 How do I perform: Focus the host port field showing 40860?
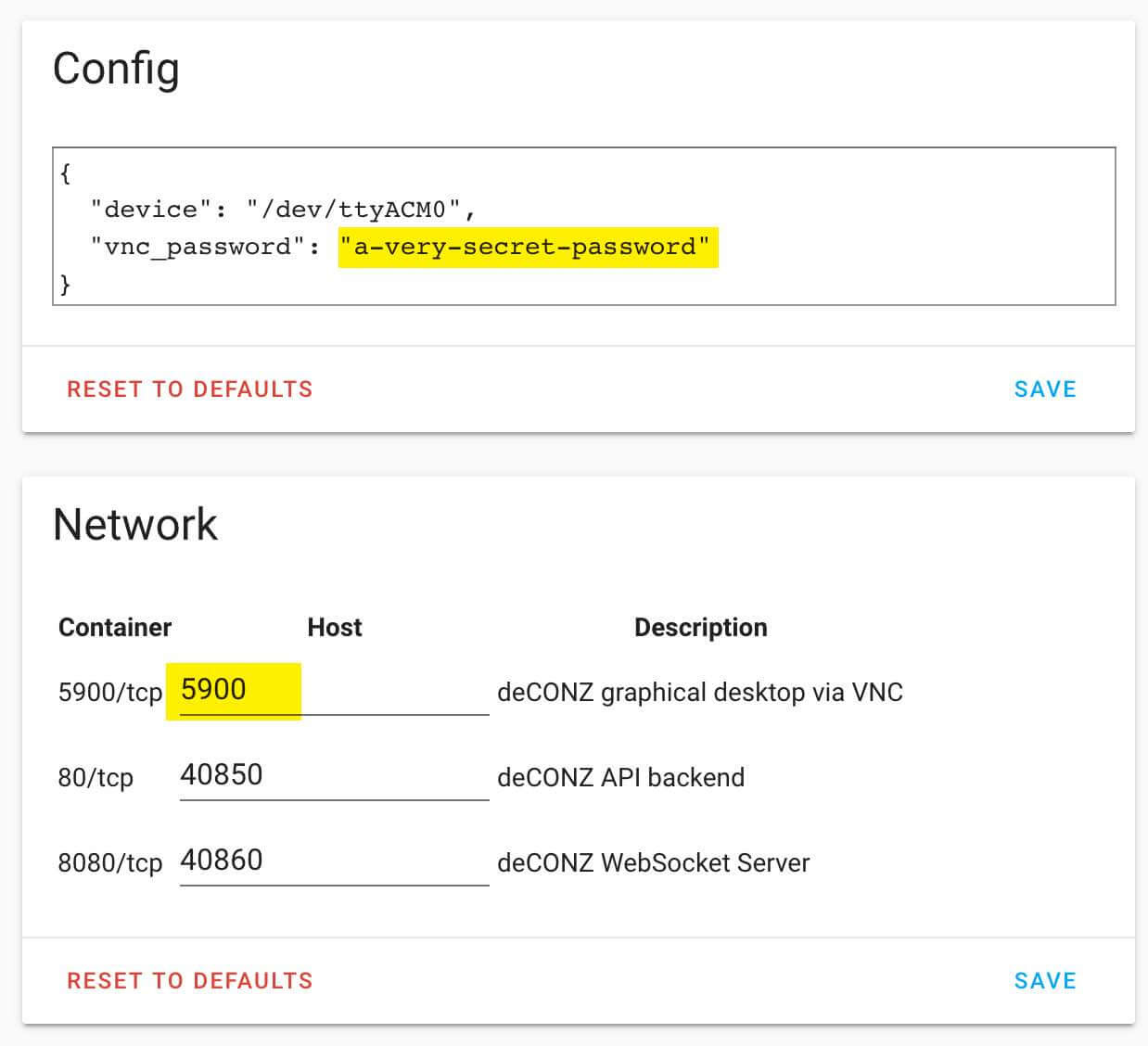(334, 861)
